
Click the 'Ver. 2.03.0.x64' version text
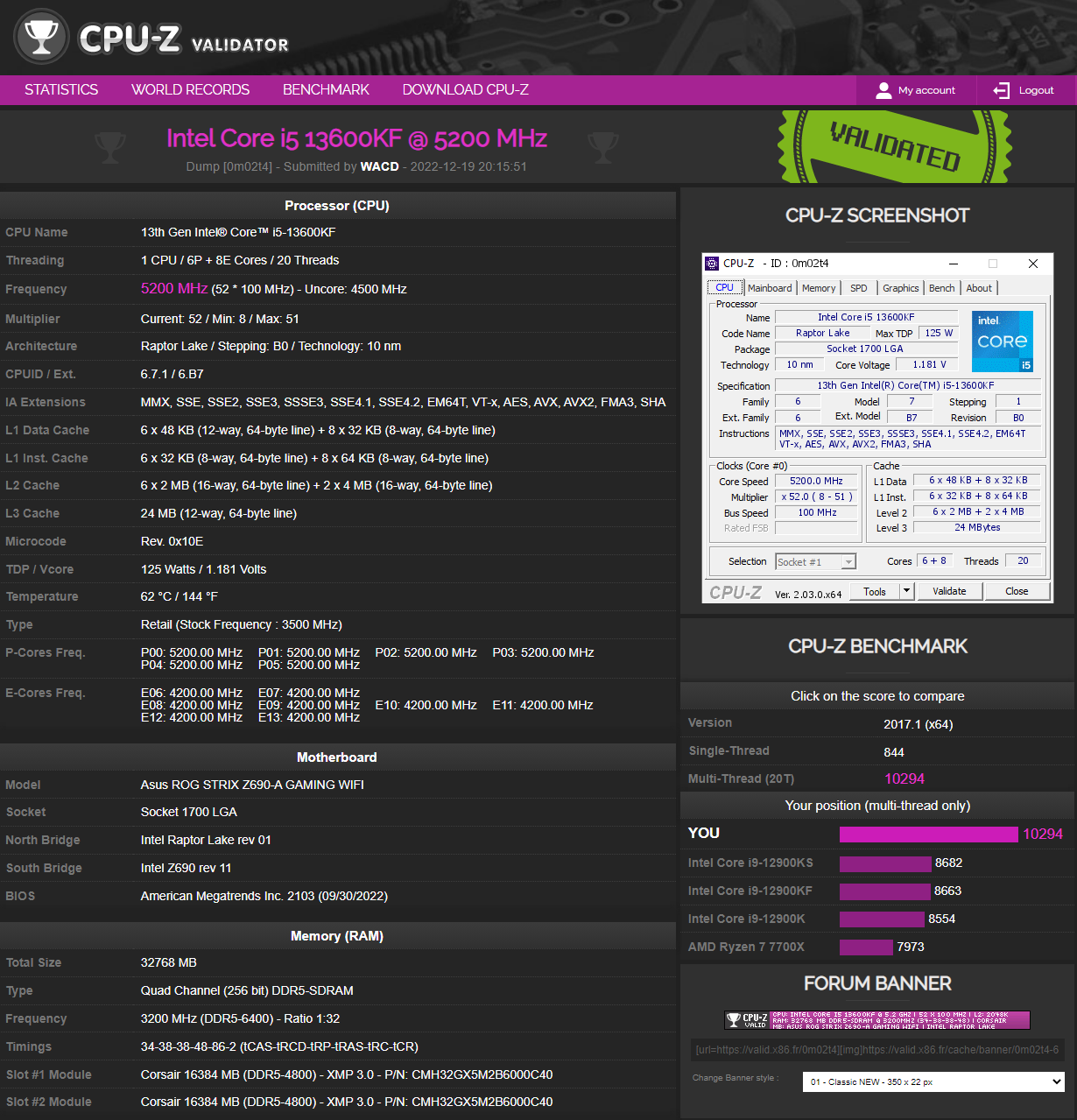808,594
